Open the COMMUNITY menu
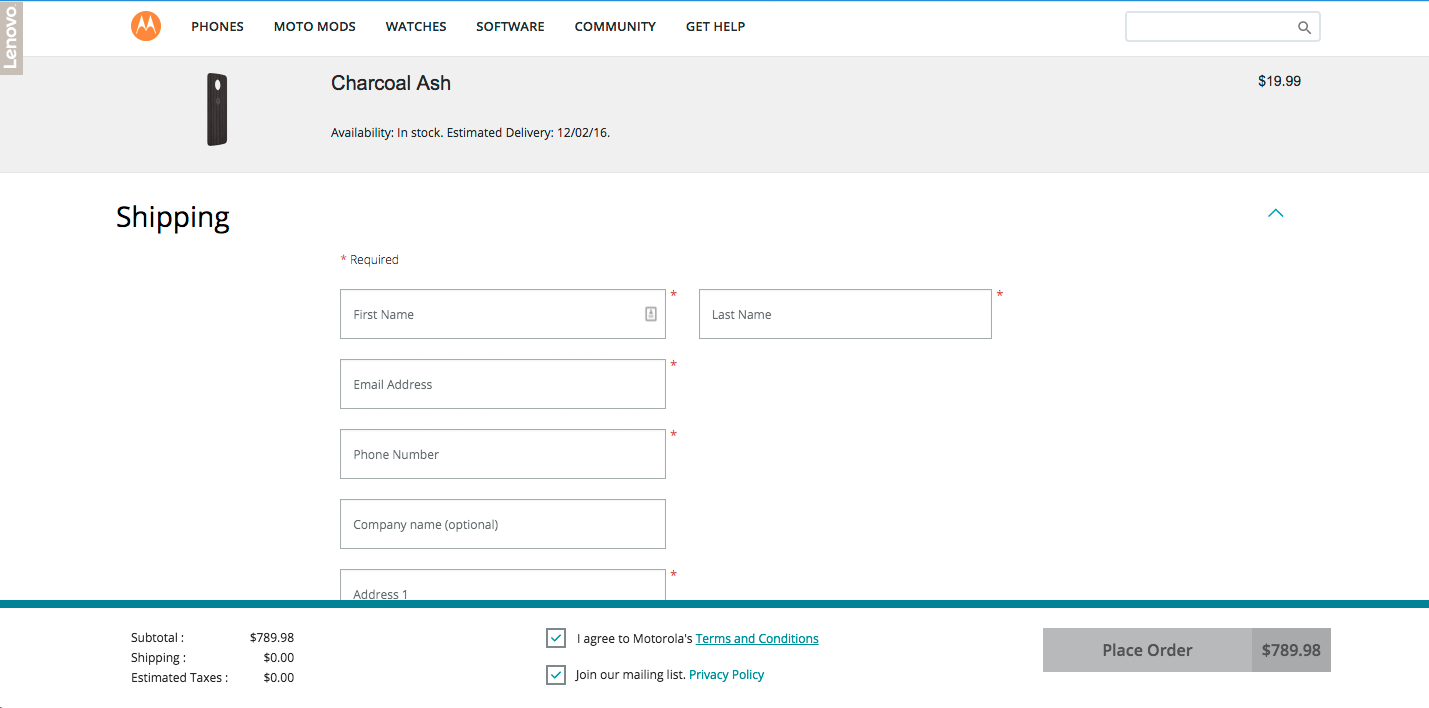The height and width of the screenshot is (708, 1429). (x=615, y=27)
